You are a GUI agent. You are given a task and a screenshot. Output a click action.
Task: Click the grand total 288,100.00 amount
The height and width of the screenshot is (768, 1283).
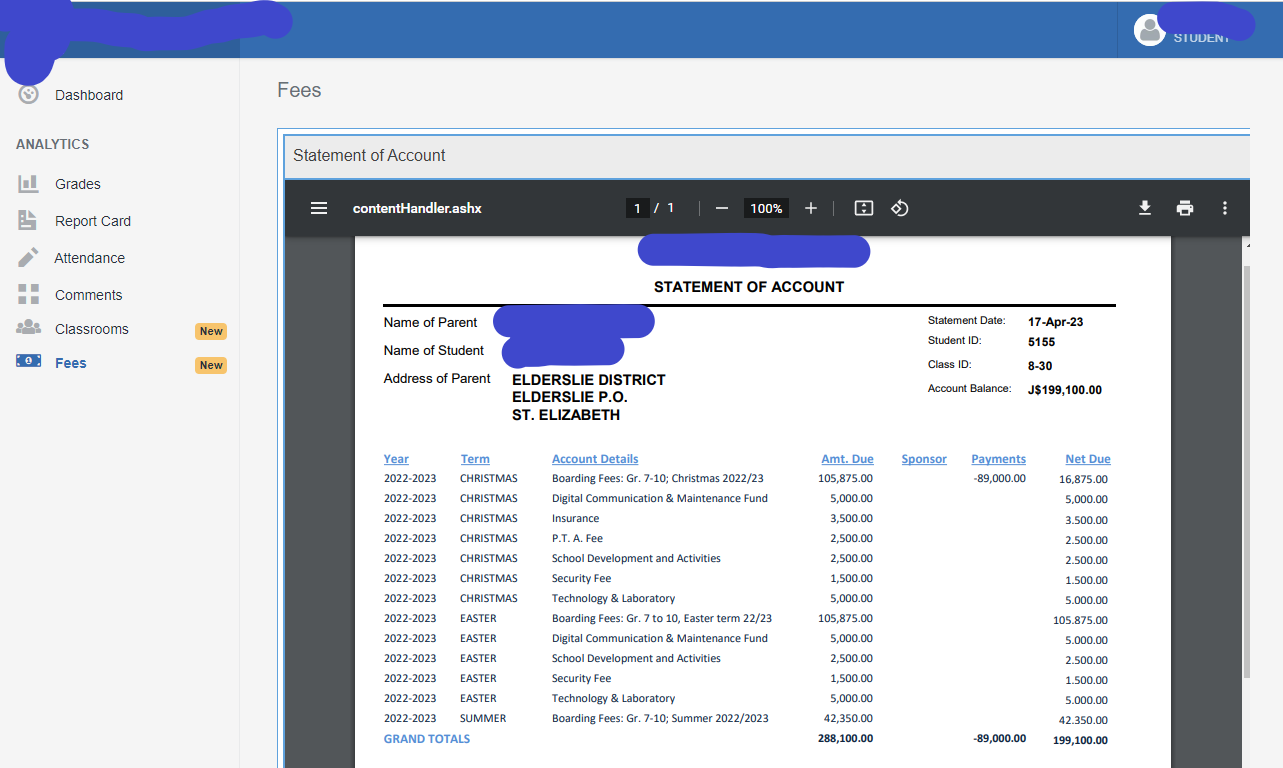pos(845,739)
